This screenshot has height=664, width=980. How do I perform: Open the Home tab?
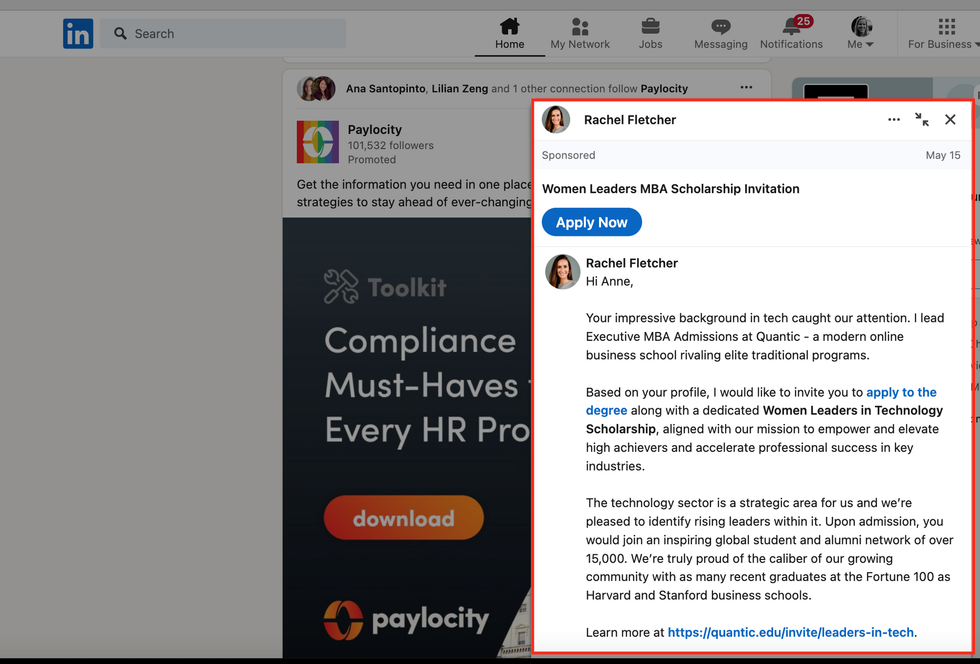[509, 32]
